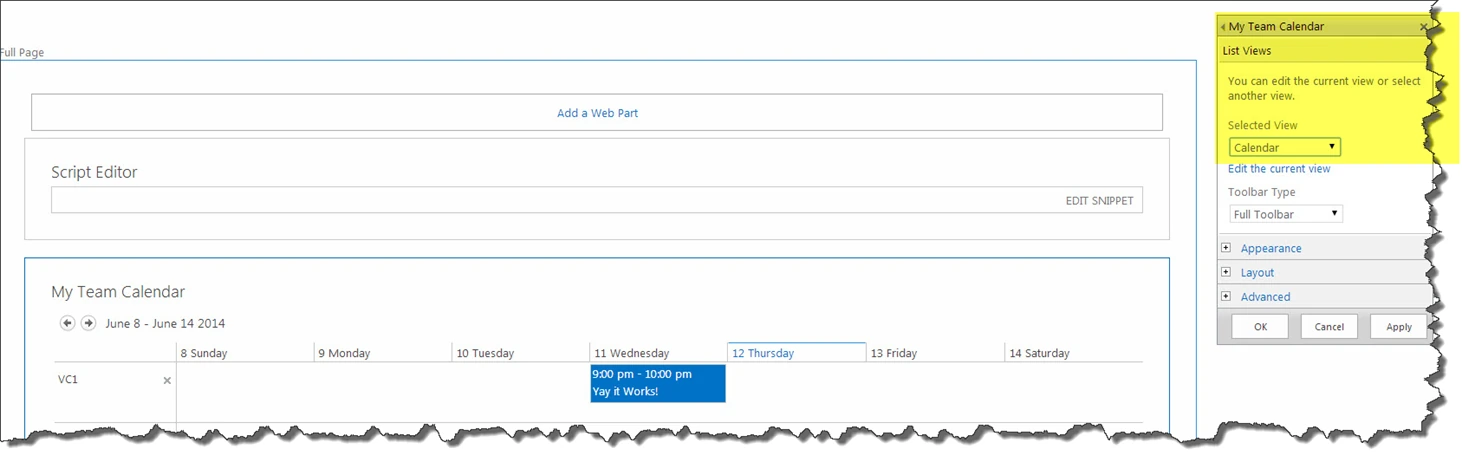Viewport: 1462px width, 462px height.
Task: Collapse My Team Calendar tool pane arrow
Action: 1223,27
